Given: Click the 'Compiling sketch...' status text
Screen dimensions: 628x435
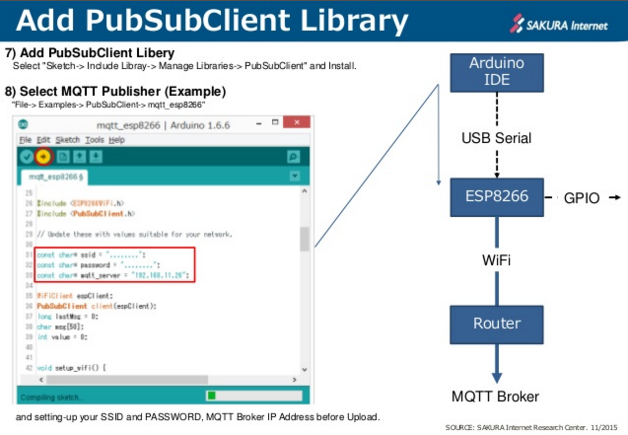Looking at the screenshot, I should pos(52,397).
